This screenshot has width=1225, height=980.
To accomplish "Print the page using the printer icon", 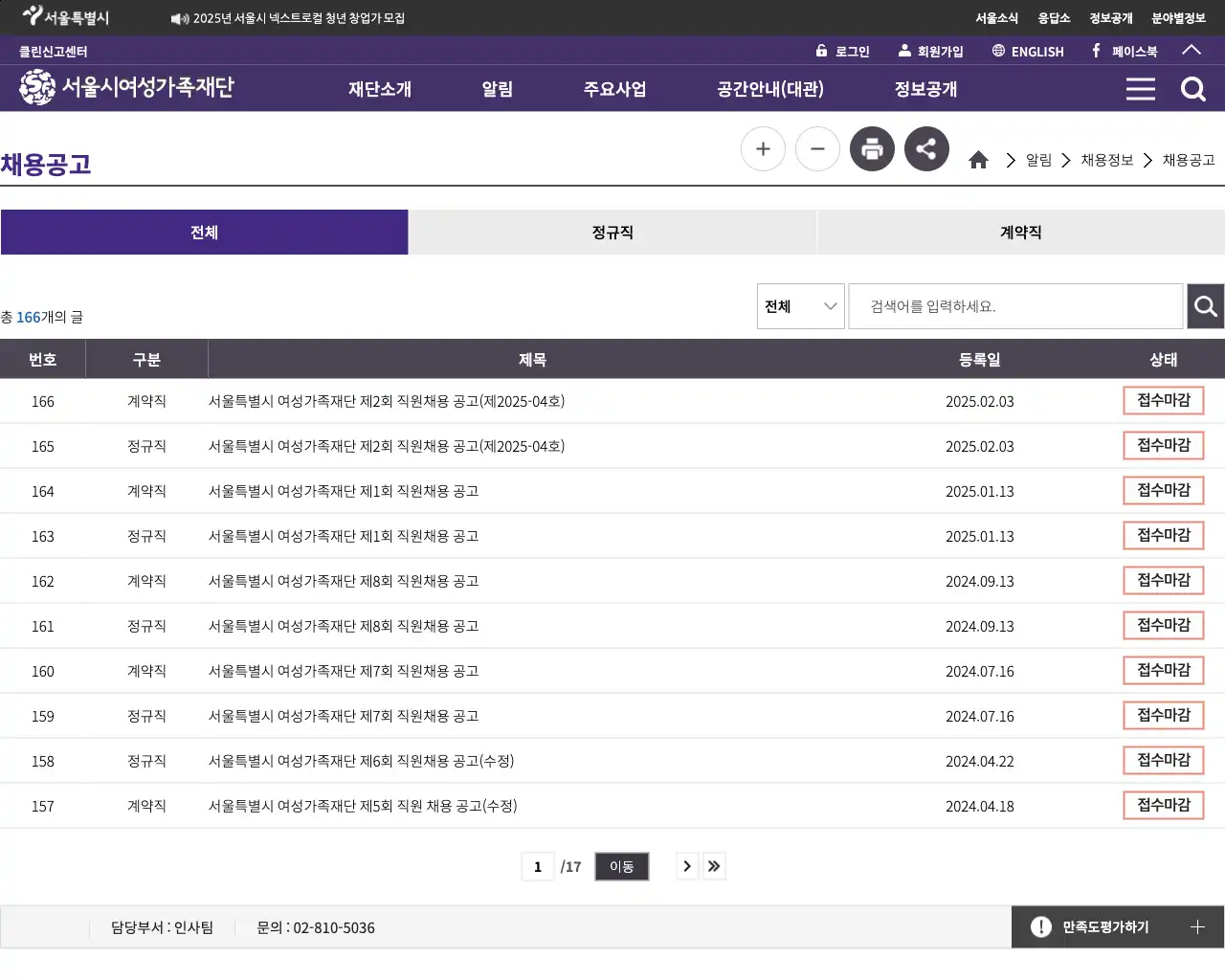I will [872, 148].
